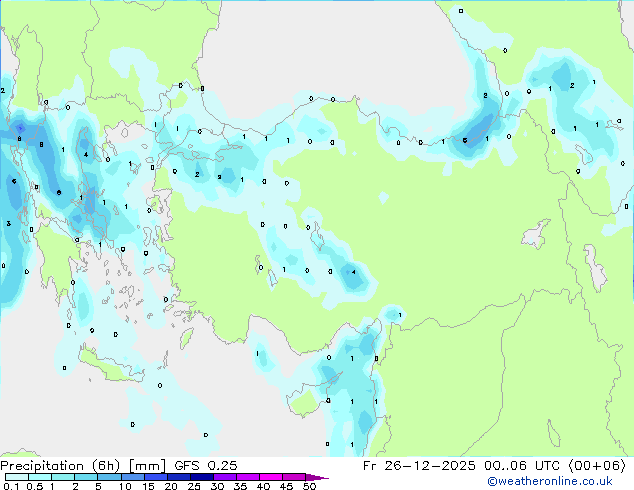Click the 25–30 mm navy legend swatch
Viewport: 634px width, 490px height.
pos(202,477)
